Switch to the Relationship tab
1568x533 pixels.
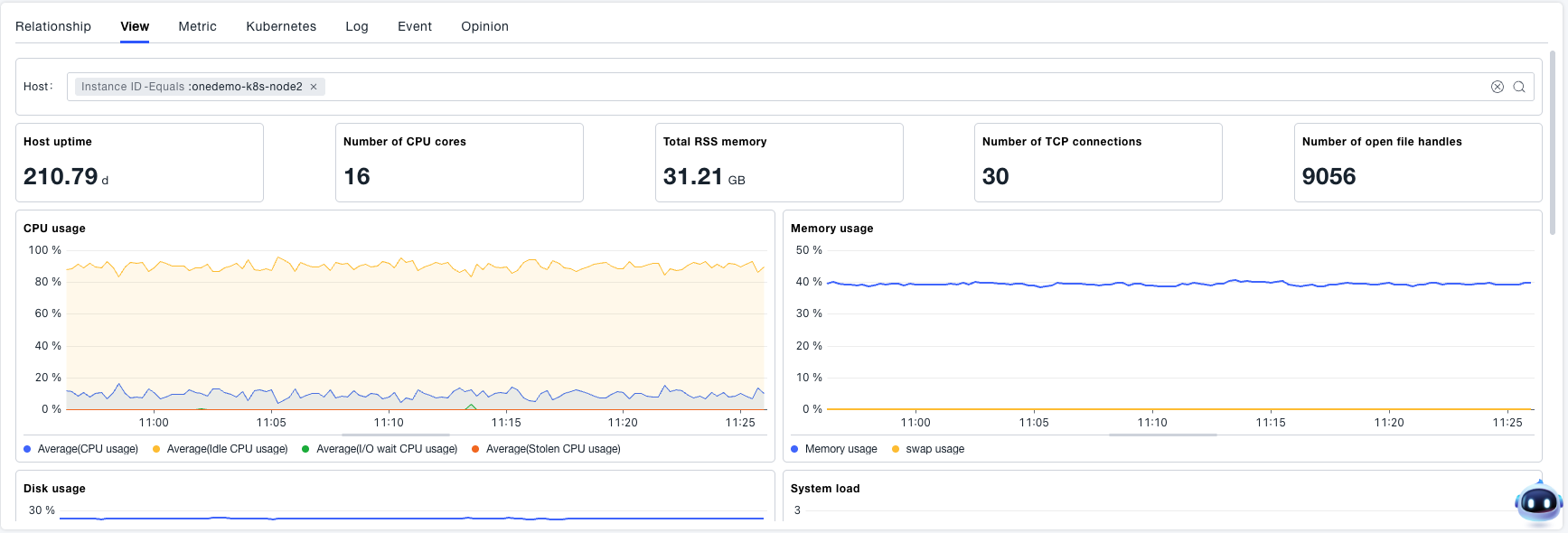[53, 26]
